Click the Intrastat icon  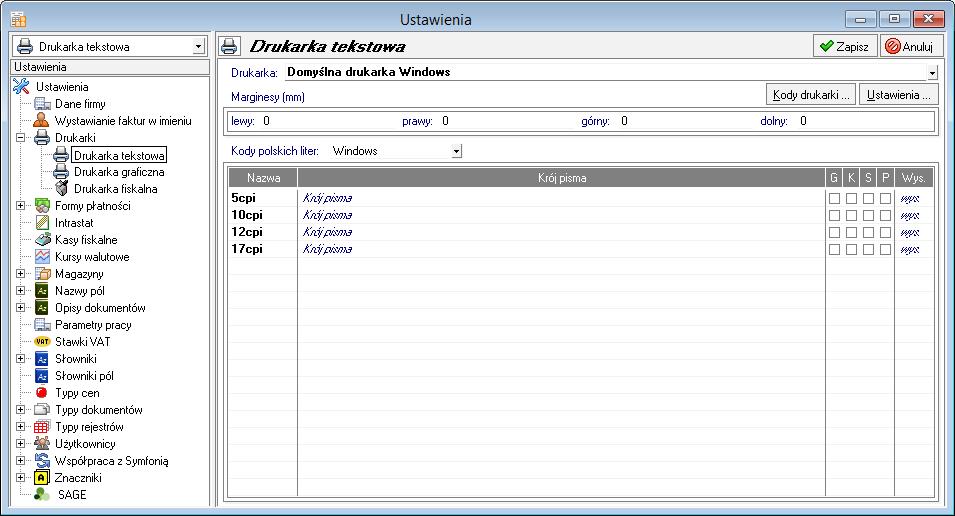[x=42, y=223]
